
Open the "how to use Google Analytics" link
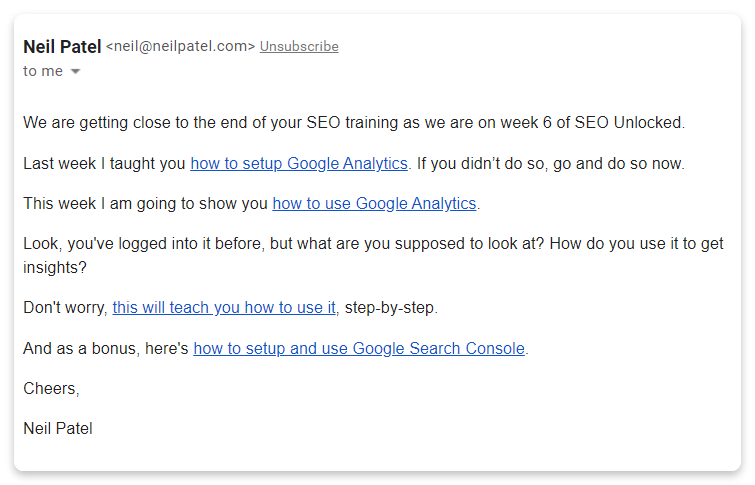pyautogui.click(x=374, y=203)
